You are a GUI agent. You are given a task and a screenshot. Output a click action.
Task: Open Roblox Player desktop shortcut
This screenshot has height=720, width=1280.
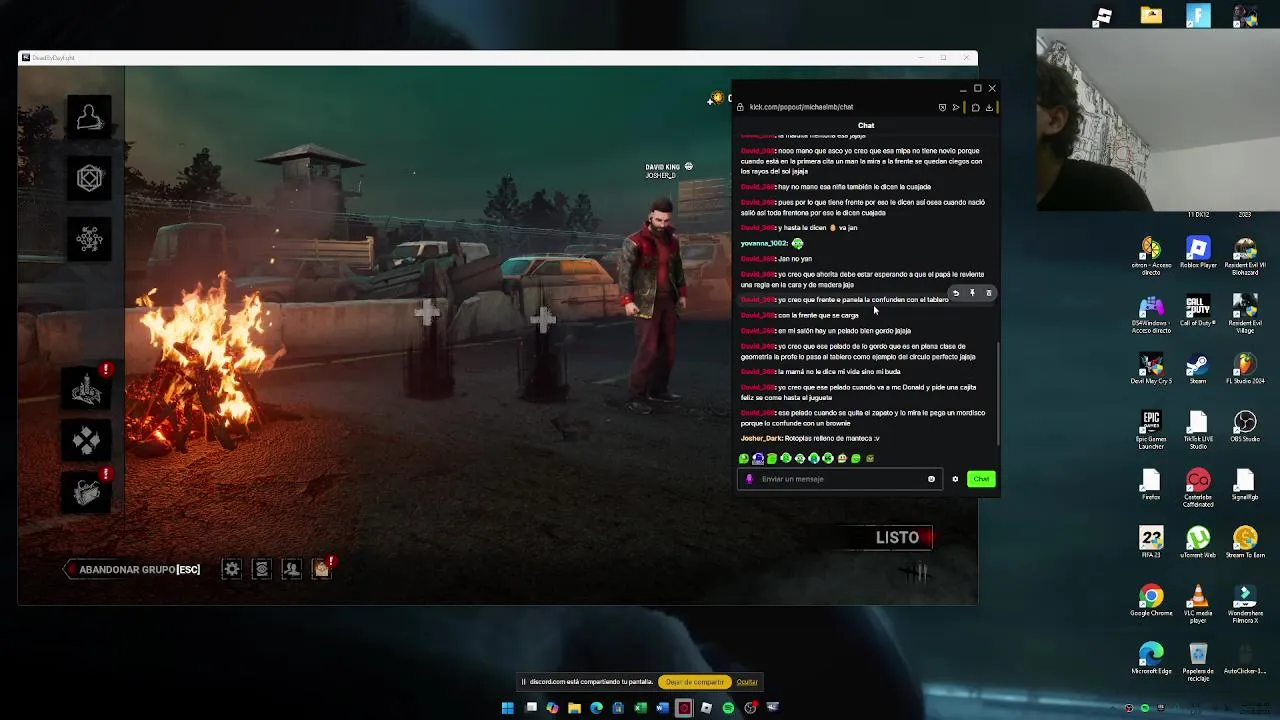pos(1198,252)
